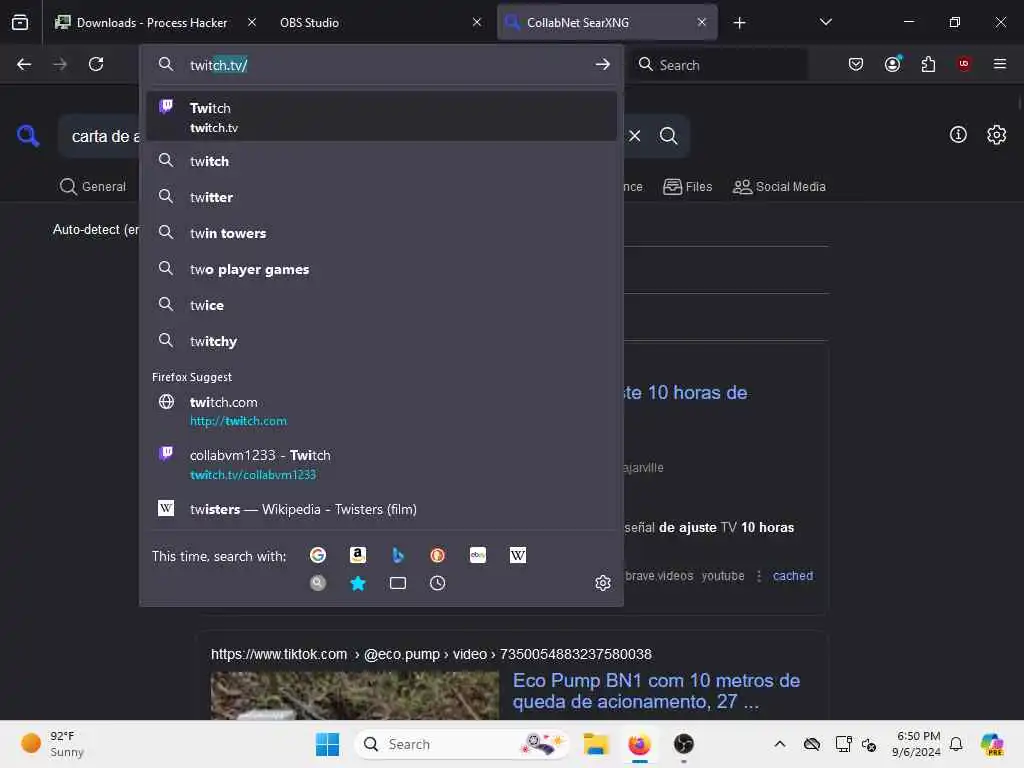The width and height of the screenshot is (1024, 768).
Task: Open the weather widget showing 92°F Sunny
Action: click(x=52, y=744)
